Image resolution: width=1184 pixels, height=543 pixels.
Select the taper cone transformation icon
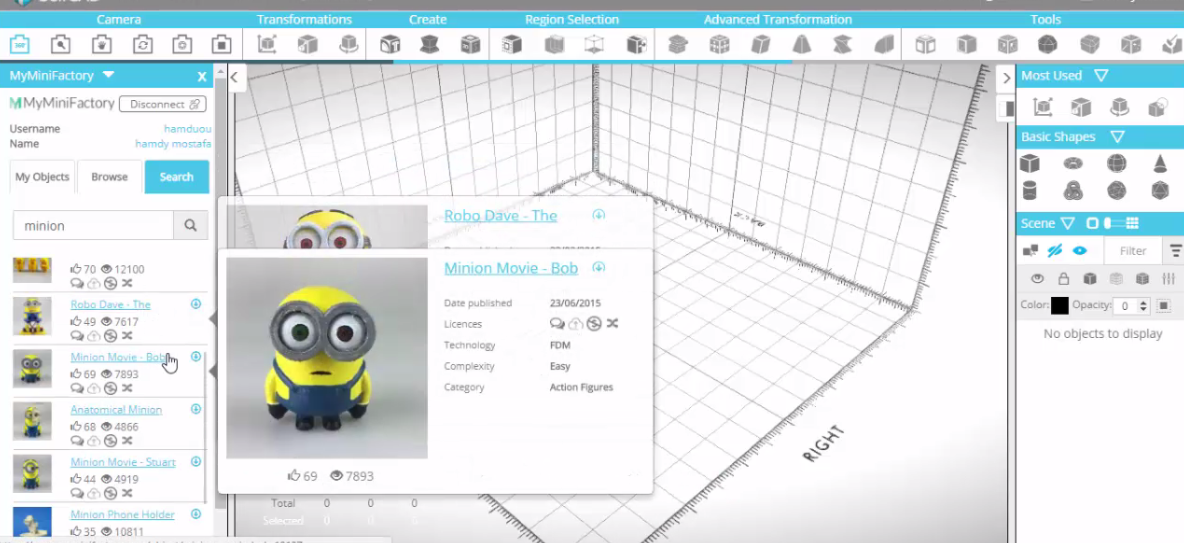801,45
